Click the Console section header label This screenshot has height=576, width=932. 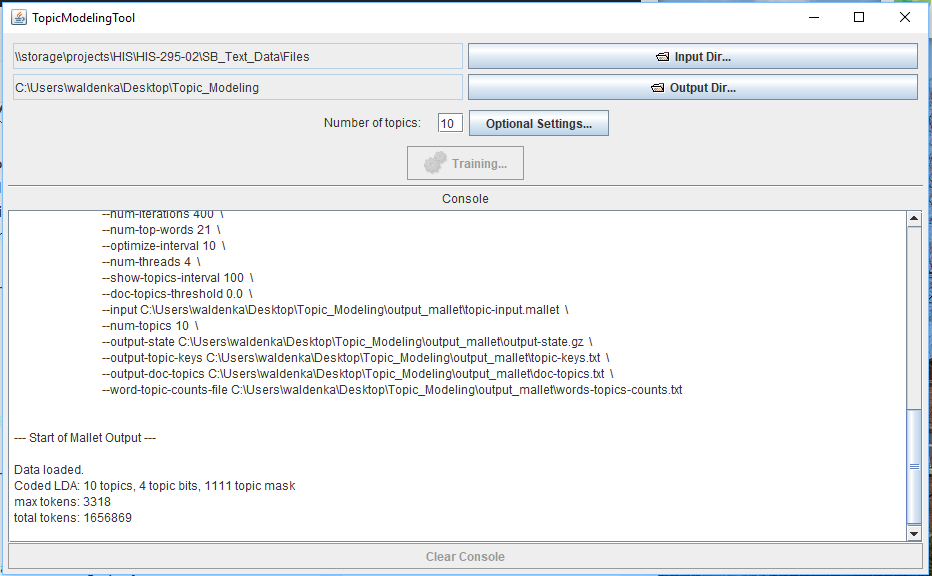[x=465, y=199]
